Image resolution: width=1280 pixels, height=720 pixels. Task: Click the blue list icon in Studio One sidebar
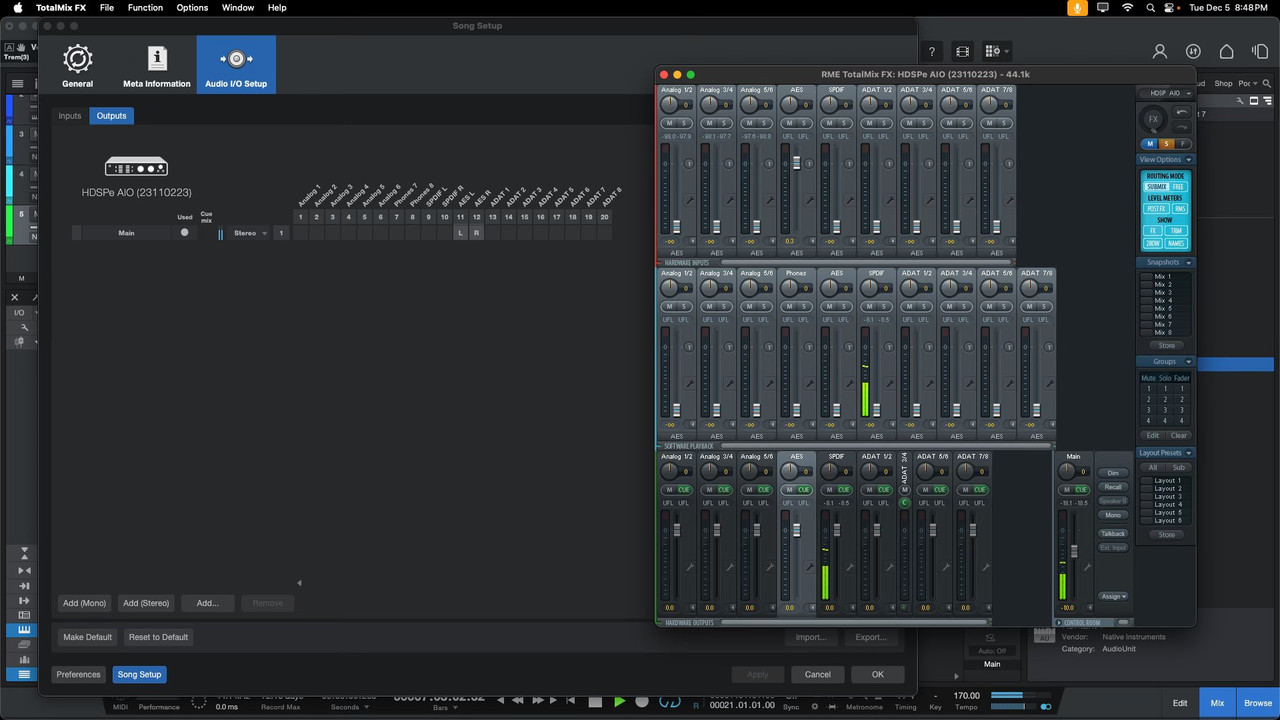pyautogui.click(x=24, y=675)
